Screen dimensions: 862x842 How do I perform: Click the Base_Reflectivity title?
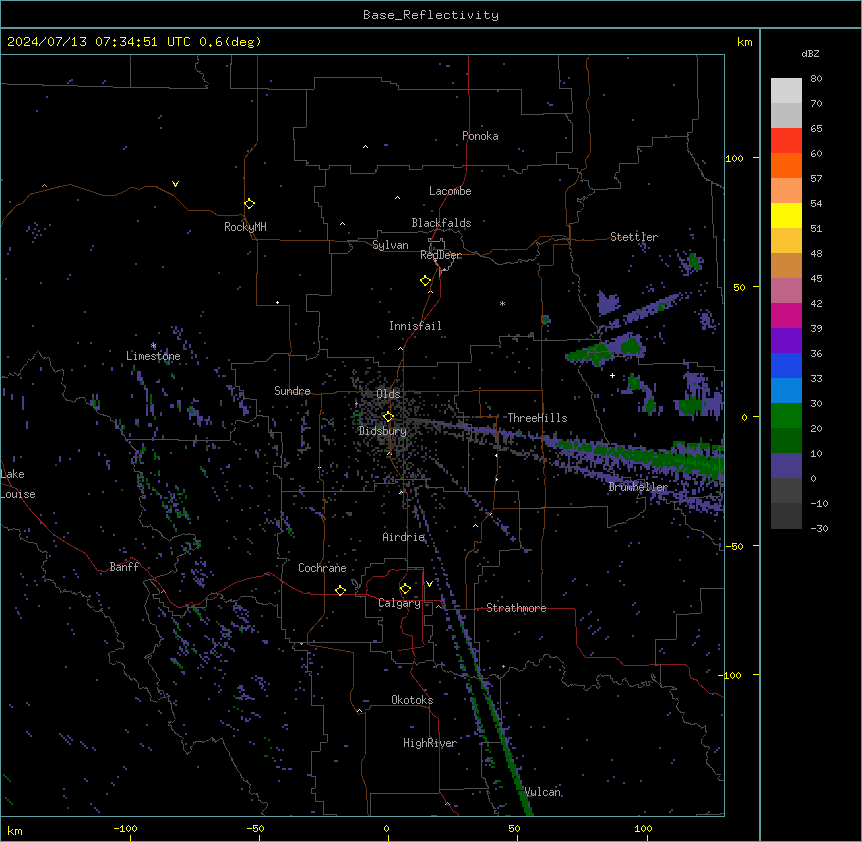point(431,15)
